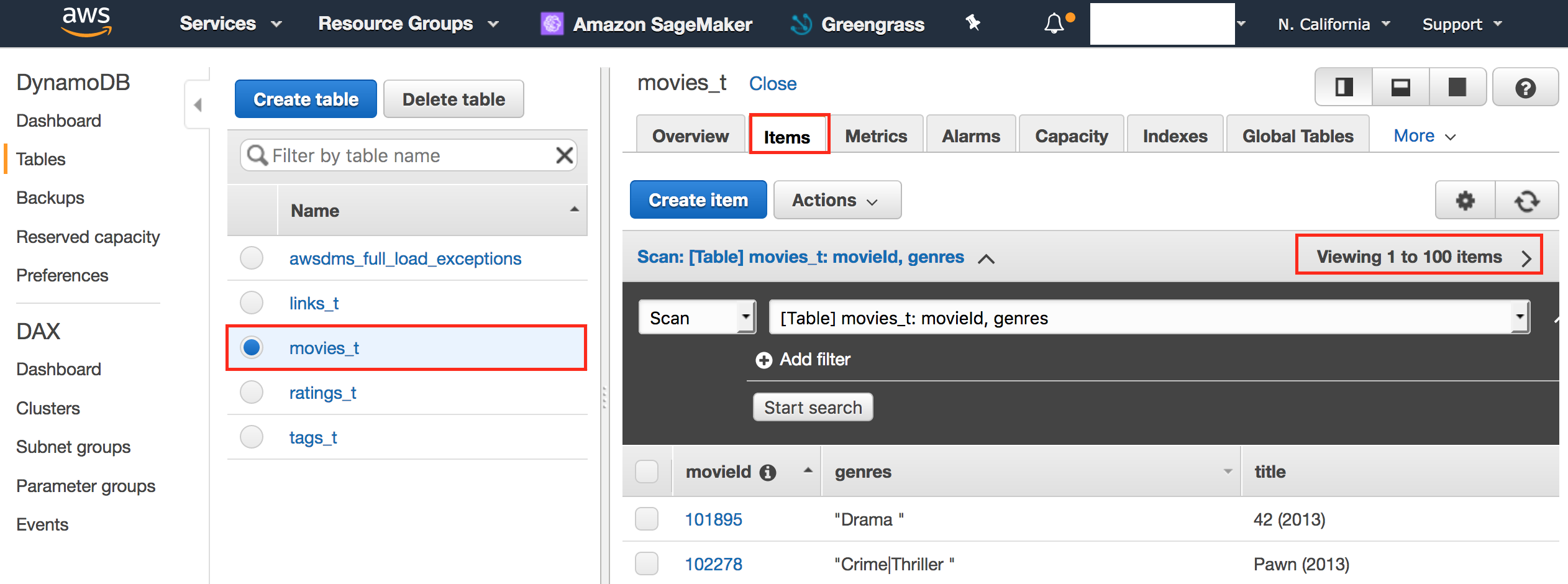
Task: Check the row 101895 checkbox
Action: pos(647,519)
